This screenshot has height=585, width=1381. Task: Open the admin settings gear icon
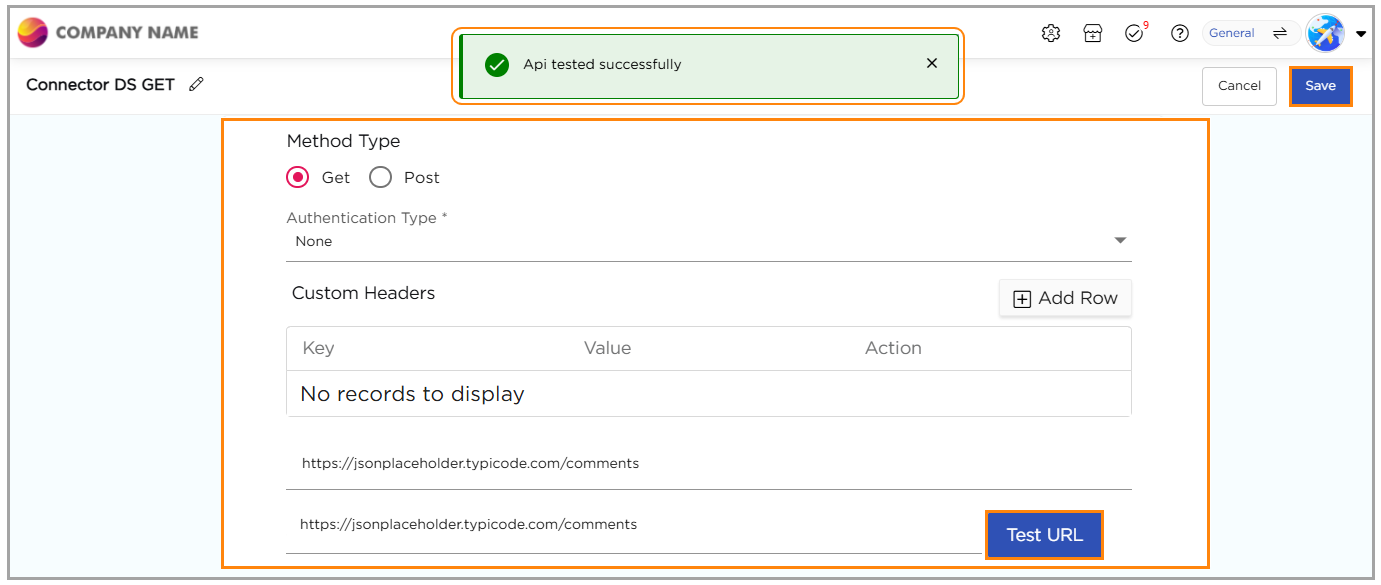1050,33
